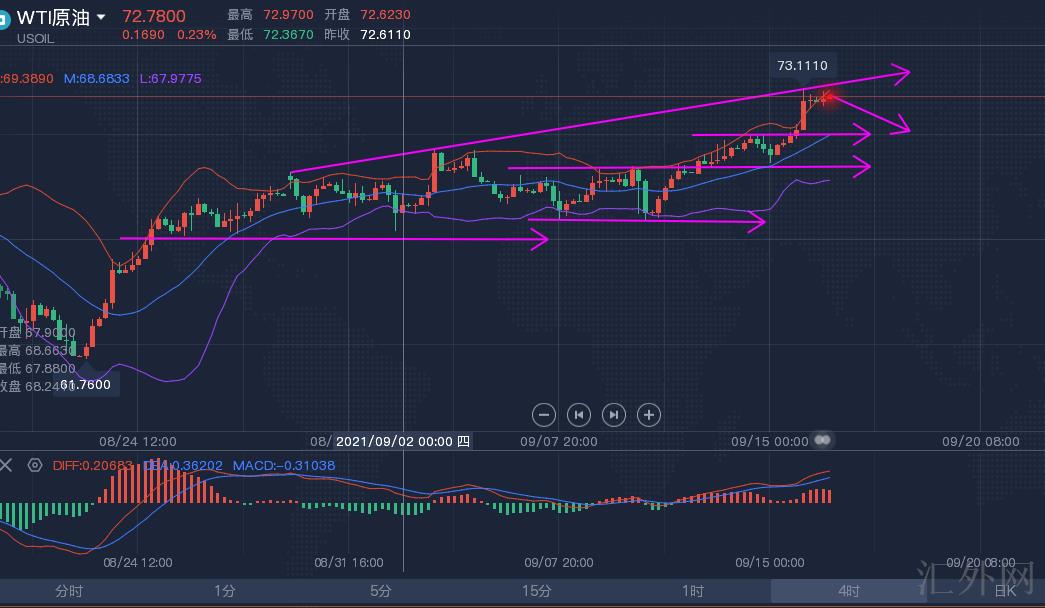
Task: Step chart forward to next candles
Action: 614,414
